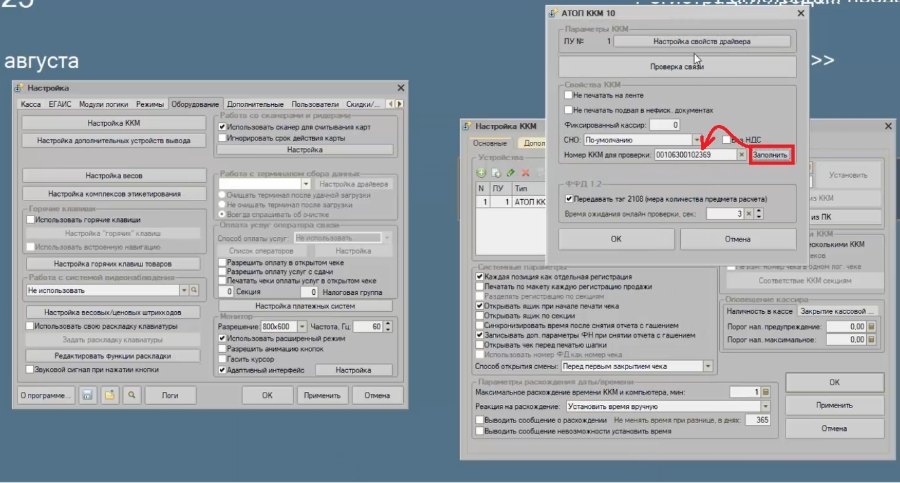Close the Настройка window
This screenshot has height=483, width=900.
tap(401, 88)
